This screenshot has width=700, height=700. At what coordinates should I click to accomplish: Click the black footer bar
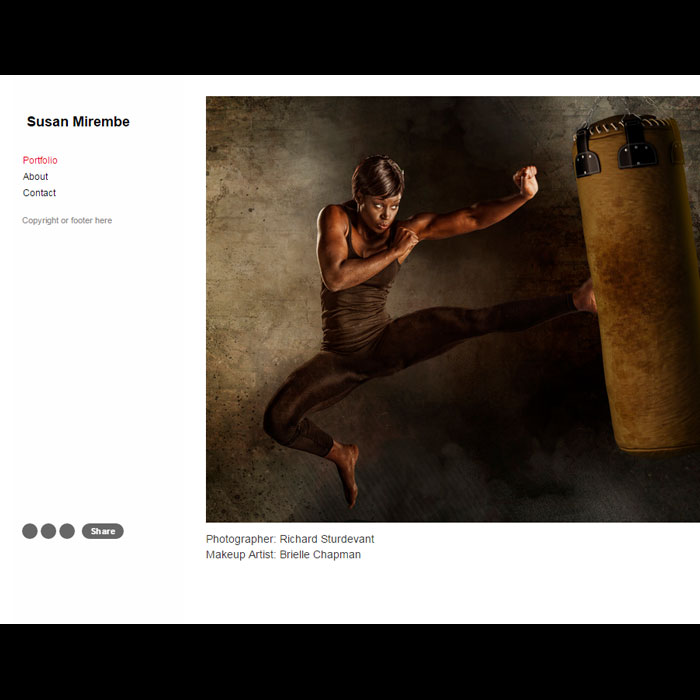(x=350, y=662)
